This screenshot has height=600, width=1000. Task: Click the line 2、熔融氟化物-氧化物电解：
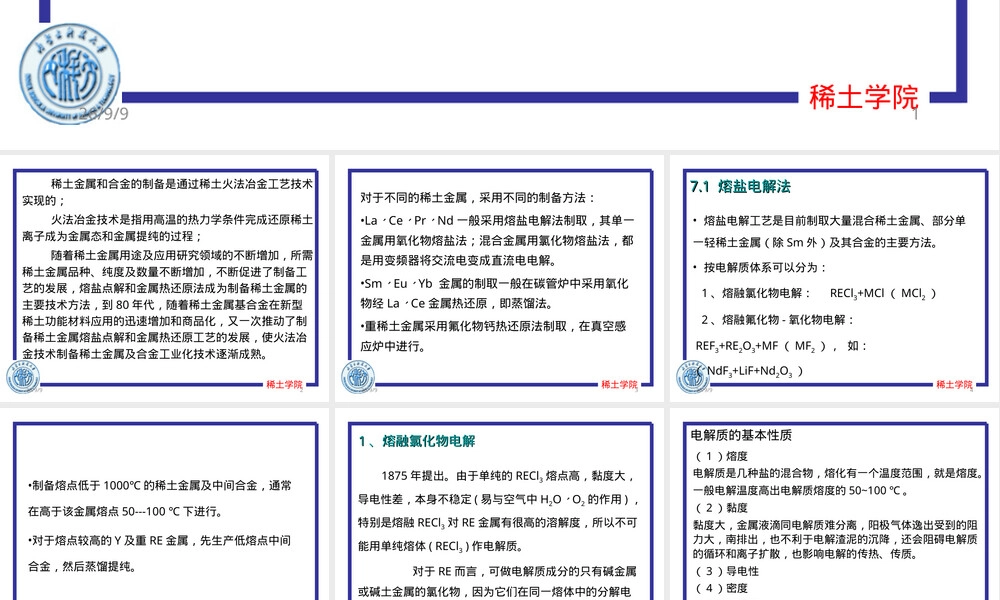(777, 319)
